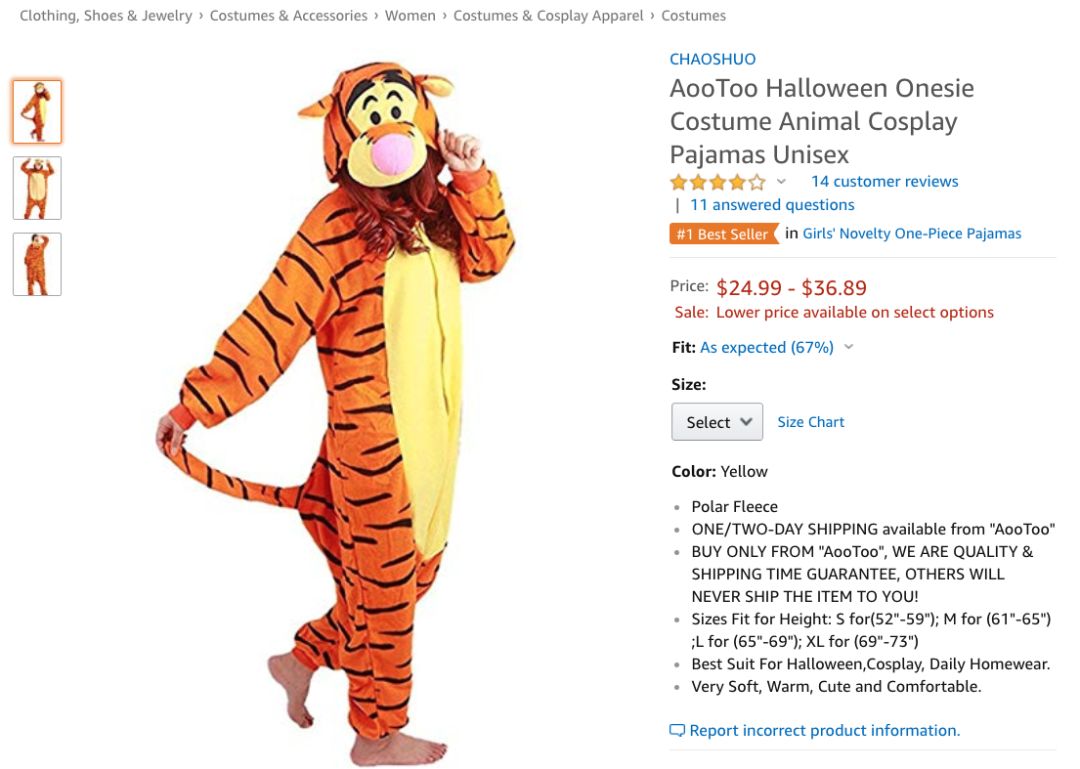Go to Clothing, Shoes & Jewelry breadcrumb
Screen dimensions: 1080x769
tap(105, 16)
